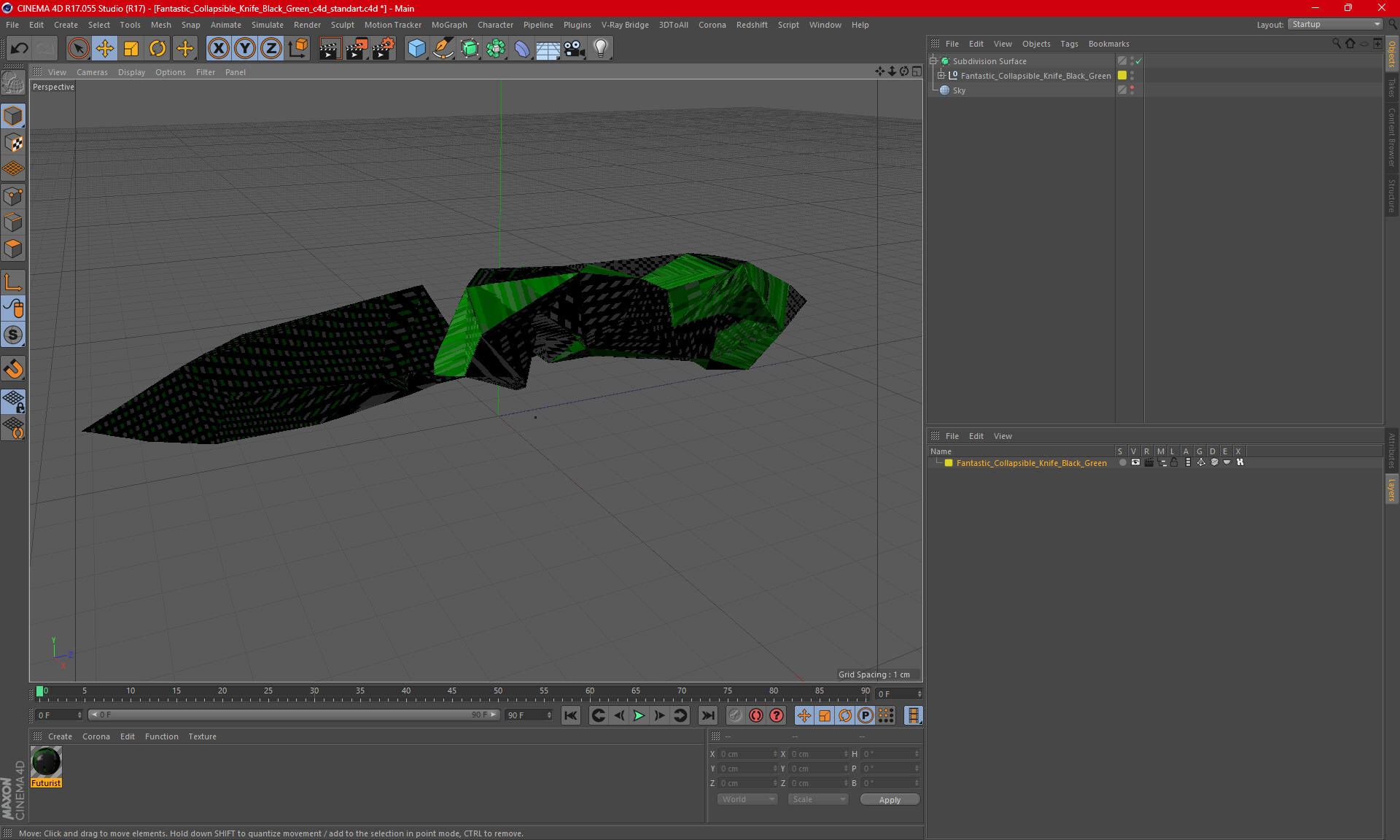Toggle Locked Workplane icon
The image size is (1400, 840).
(x=13, y=401)
